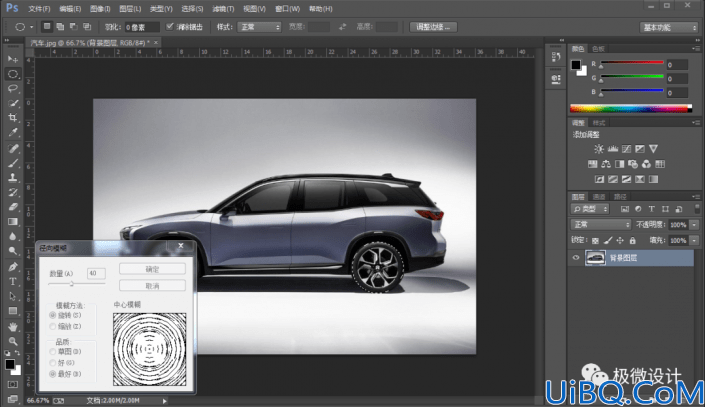The image size is (705, 407).
Task: Toggle the anti-alias checkbox
Action: point(170,27)
